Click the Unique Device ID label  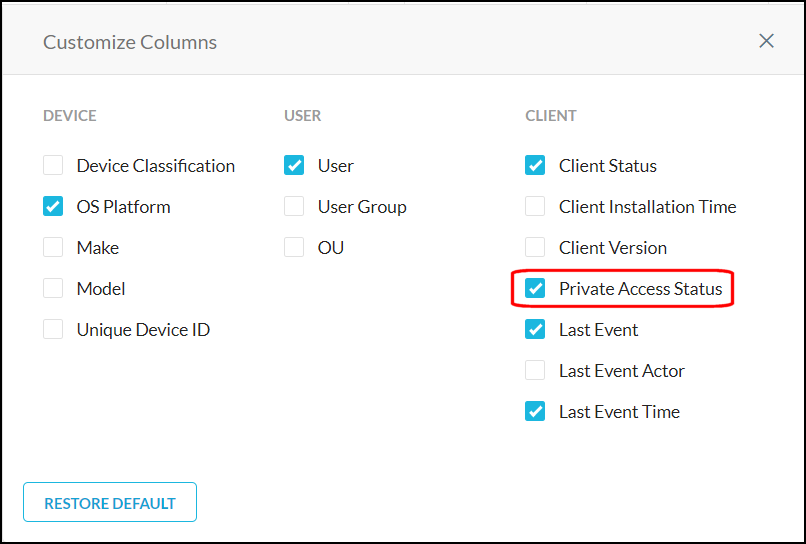pyautogui.click(x=143, y=330)
